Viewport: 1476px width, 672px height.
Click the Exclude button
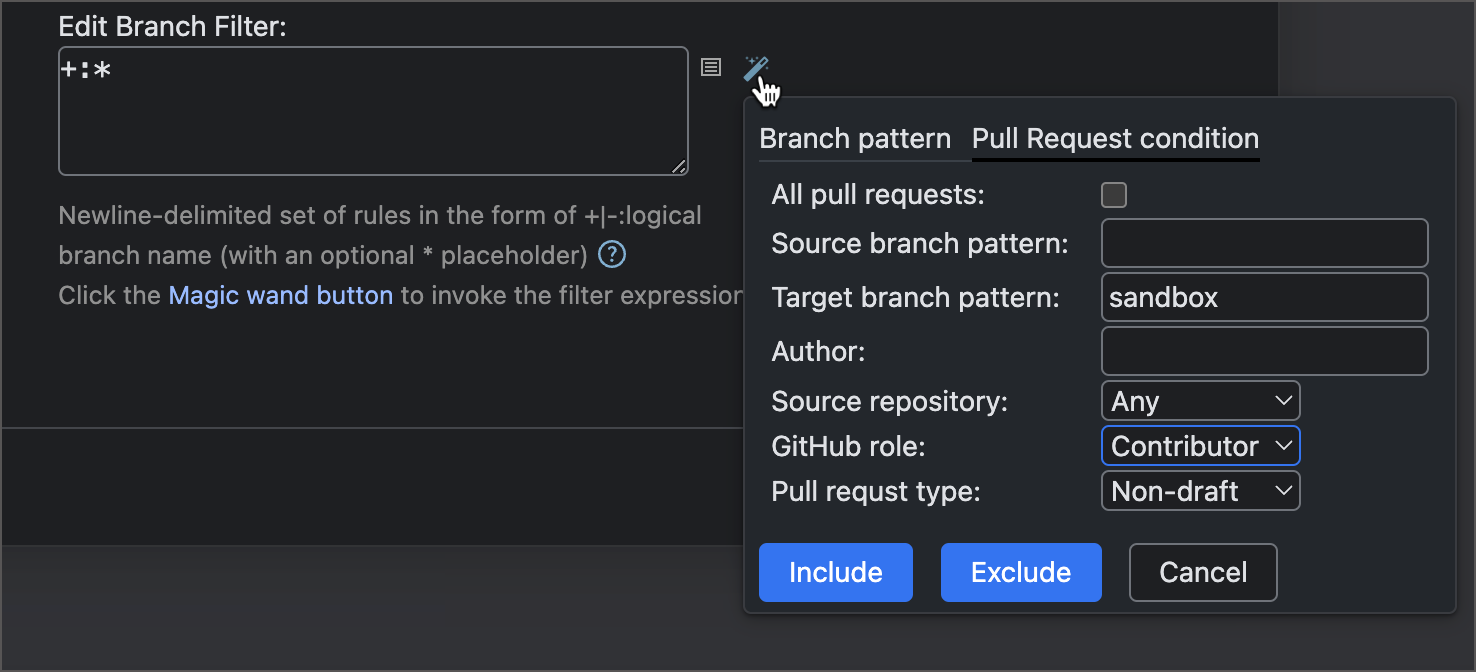[x=1020, y=572]
